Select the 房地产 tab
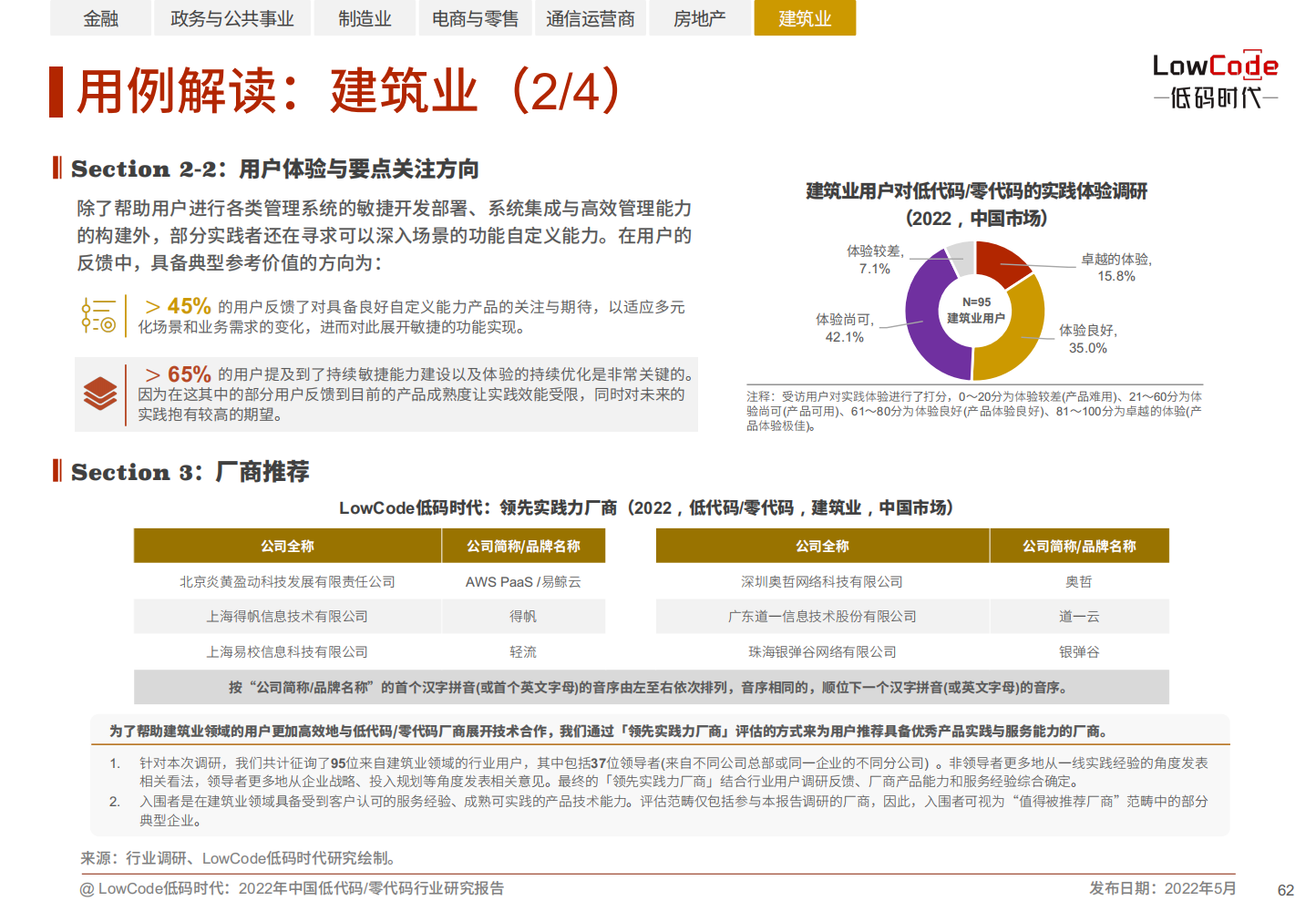 click(699, 18)
